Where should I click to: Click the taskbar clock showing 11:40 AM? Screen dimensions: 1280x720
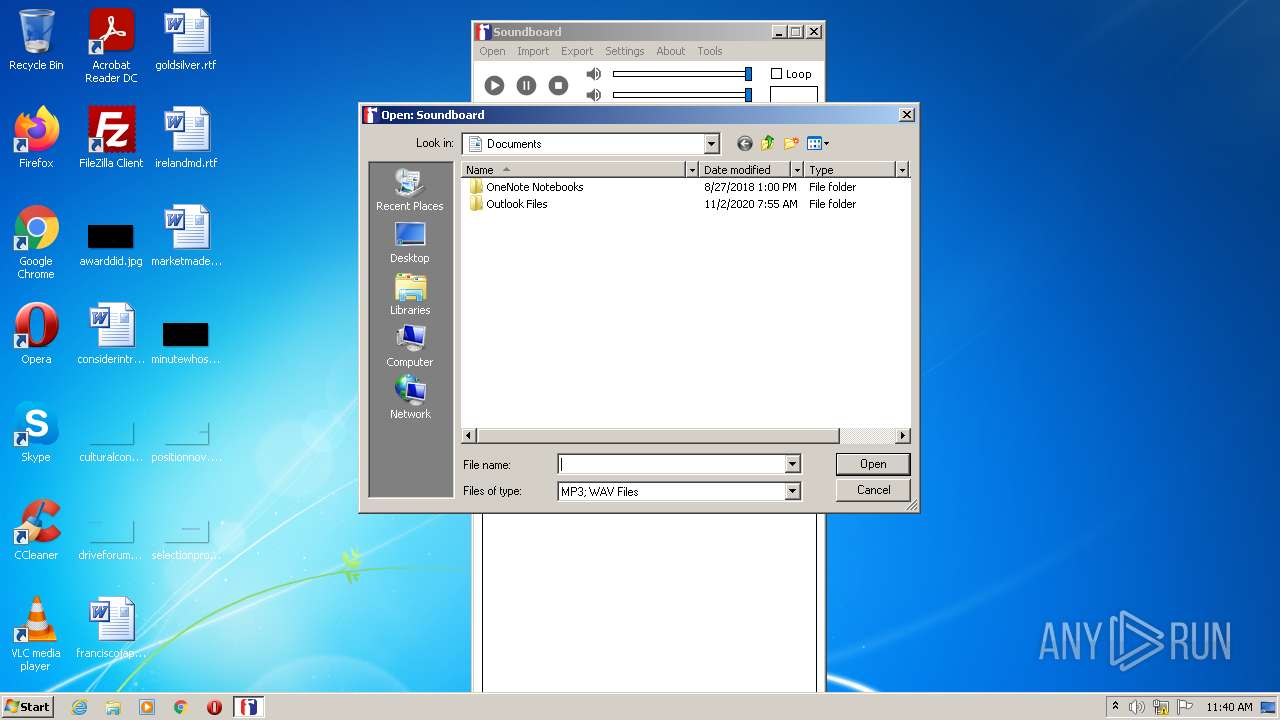(x=1228, y=707)
